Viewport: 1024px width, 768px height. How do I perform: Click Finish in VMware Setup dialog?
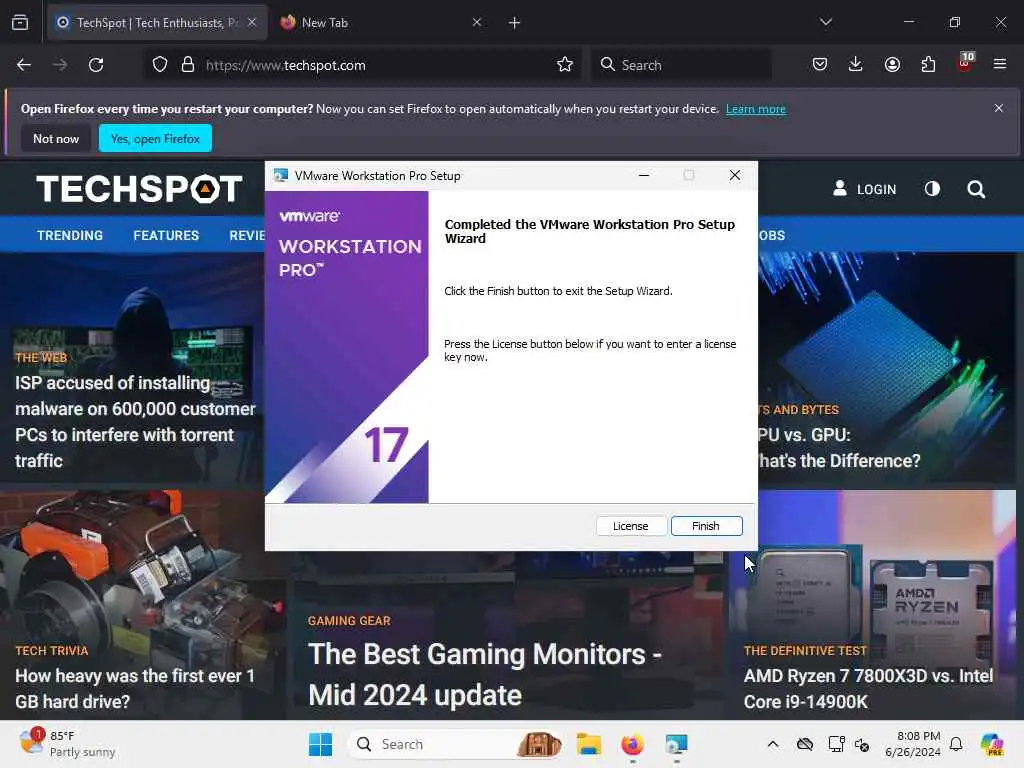click(x=706, y=526)
